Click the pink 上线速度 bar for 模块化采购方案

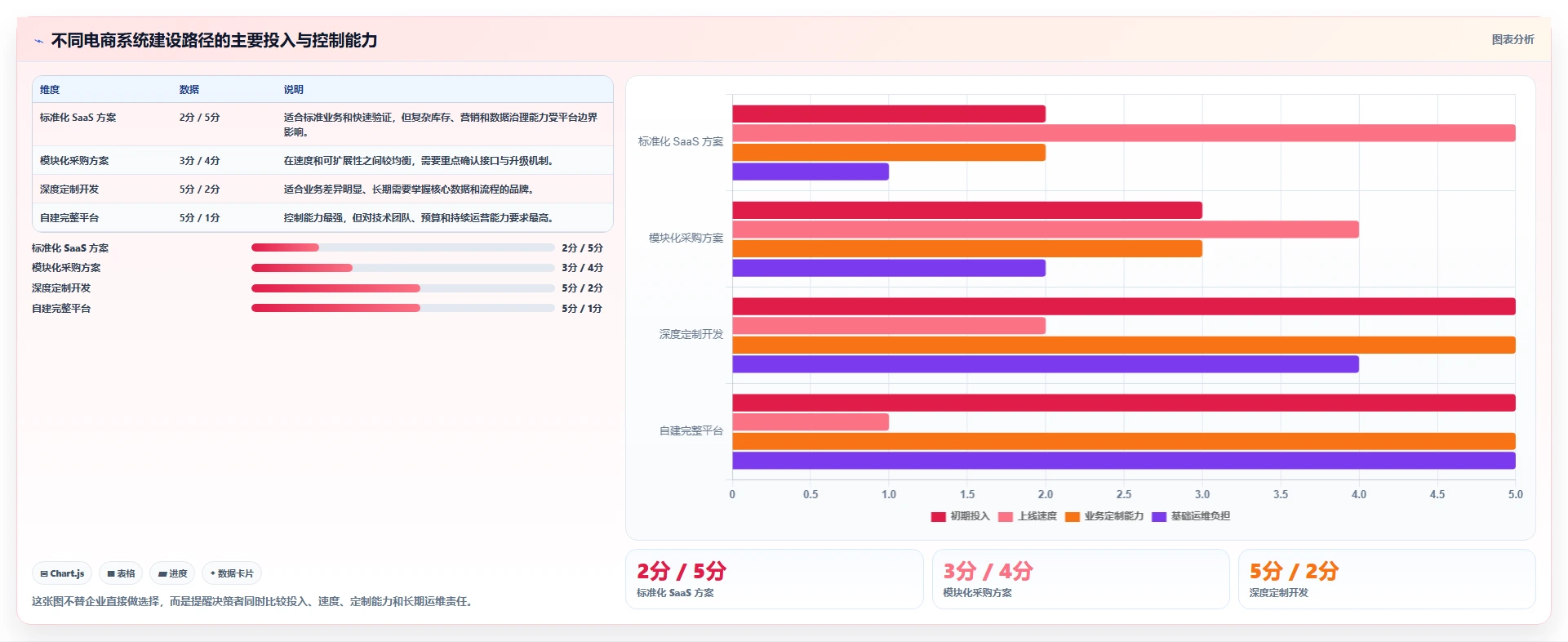pyautogui.click(x=1046, y=230)
